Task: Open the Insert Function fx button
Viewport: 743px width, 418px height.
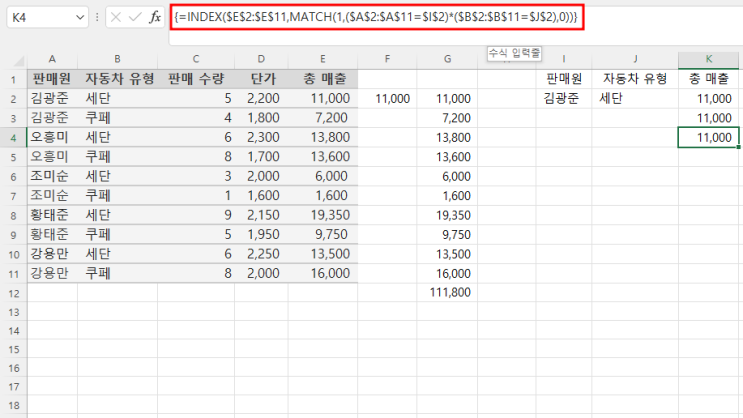Action: click(154, 18)
